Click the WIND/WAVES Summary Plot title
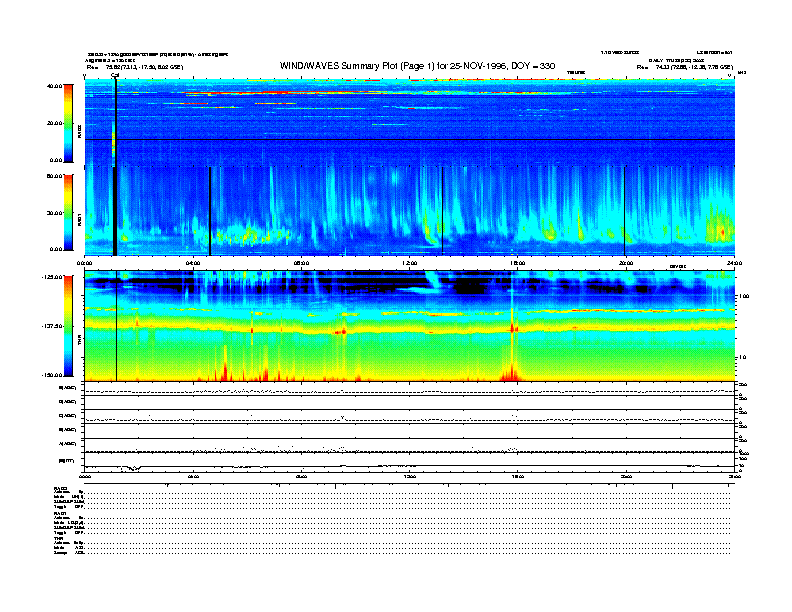792x612 pixels. click(x=417, y=66)
